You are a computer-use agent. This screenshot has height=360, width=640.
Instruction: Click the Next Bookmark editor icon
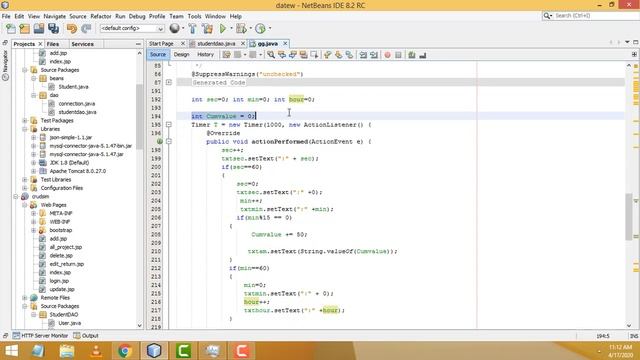point(338,55)
